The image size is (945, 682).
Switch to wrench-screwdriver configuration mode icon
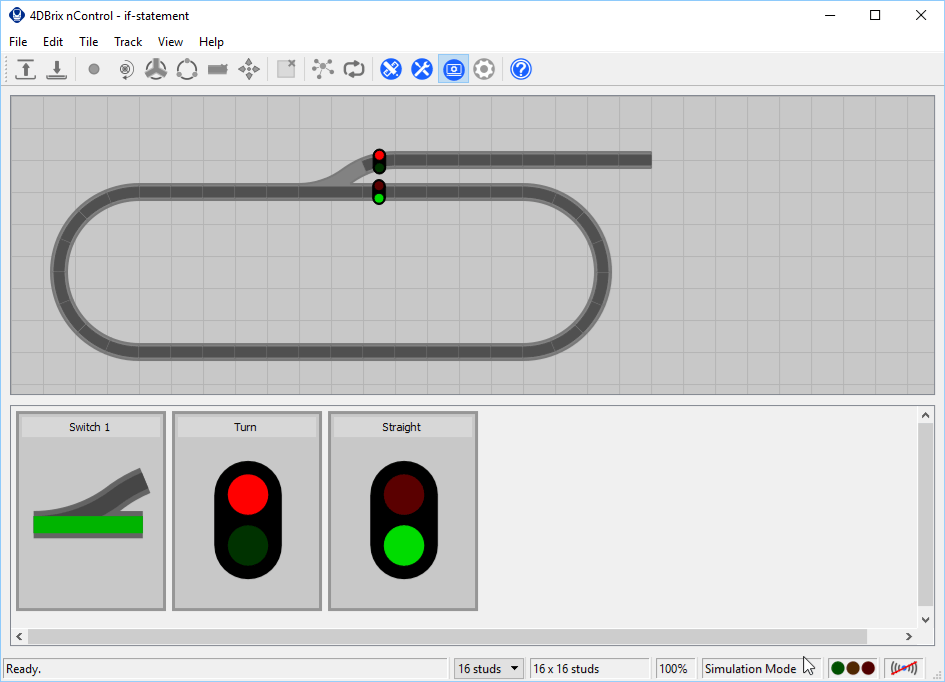point(422,69)
